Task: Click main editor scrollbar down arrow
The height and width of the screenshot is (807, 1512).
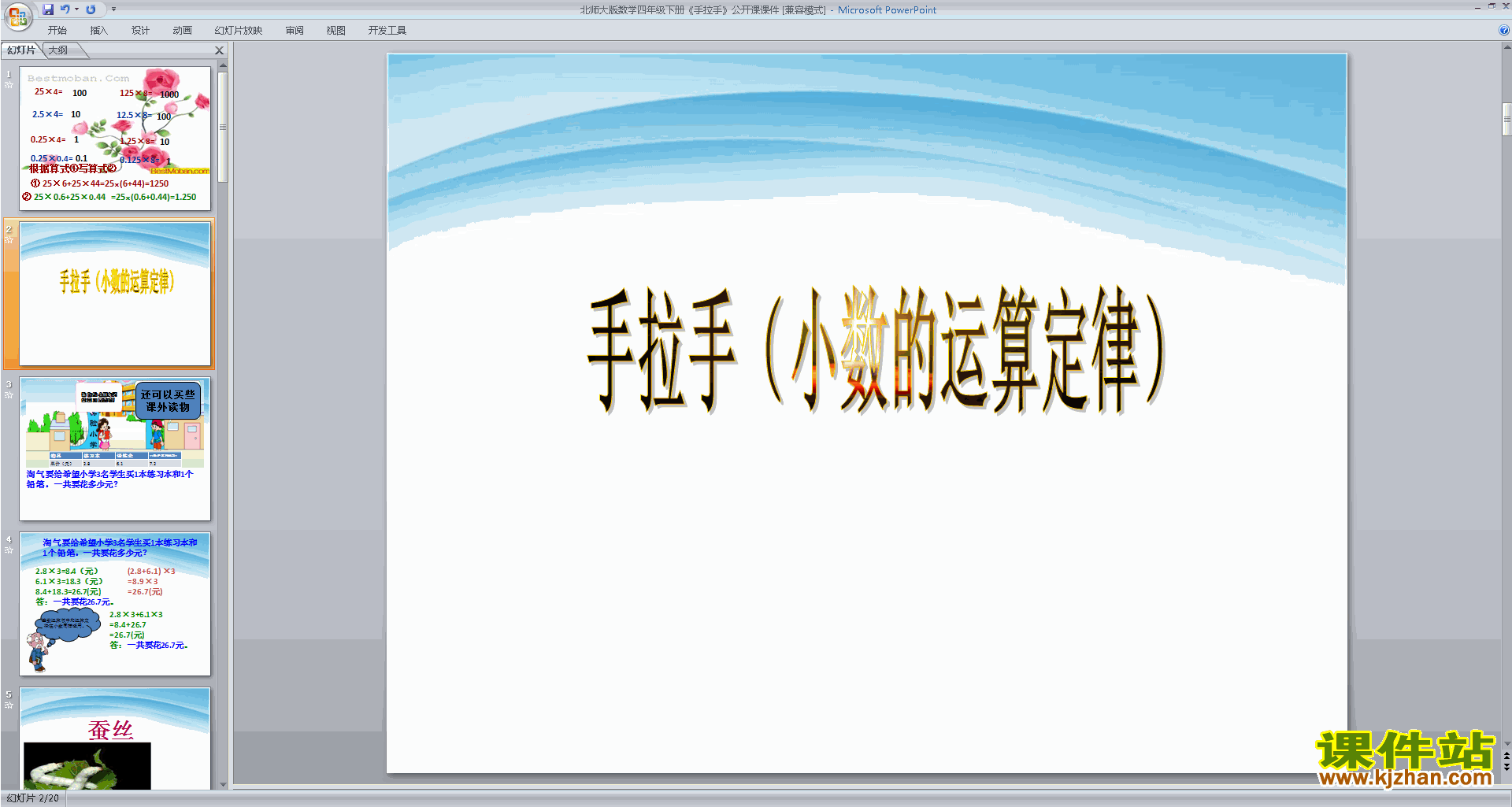Action: click(x=1506, y=743)
